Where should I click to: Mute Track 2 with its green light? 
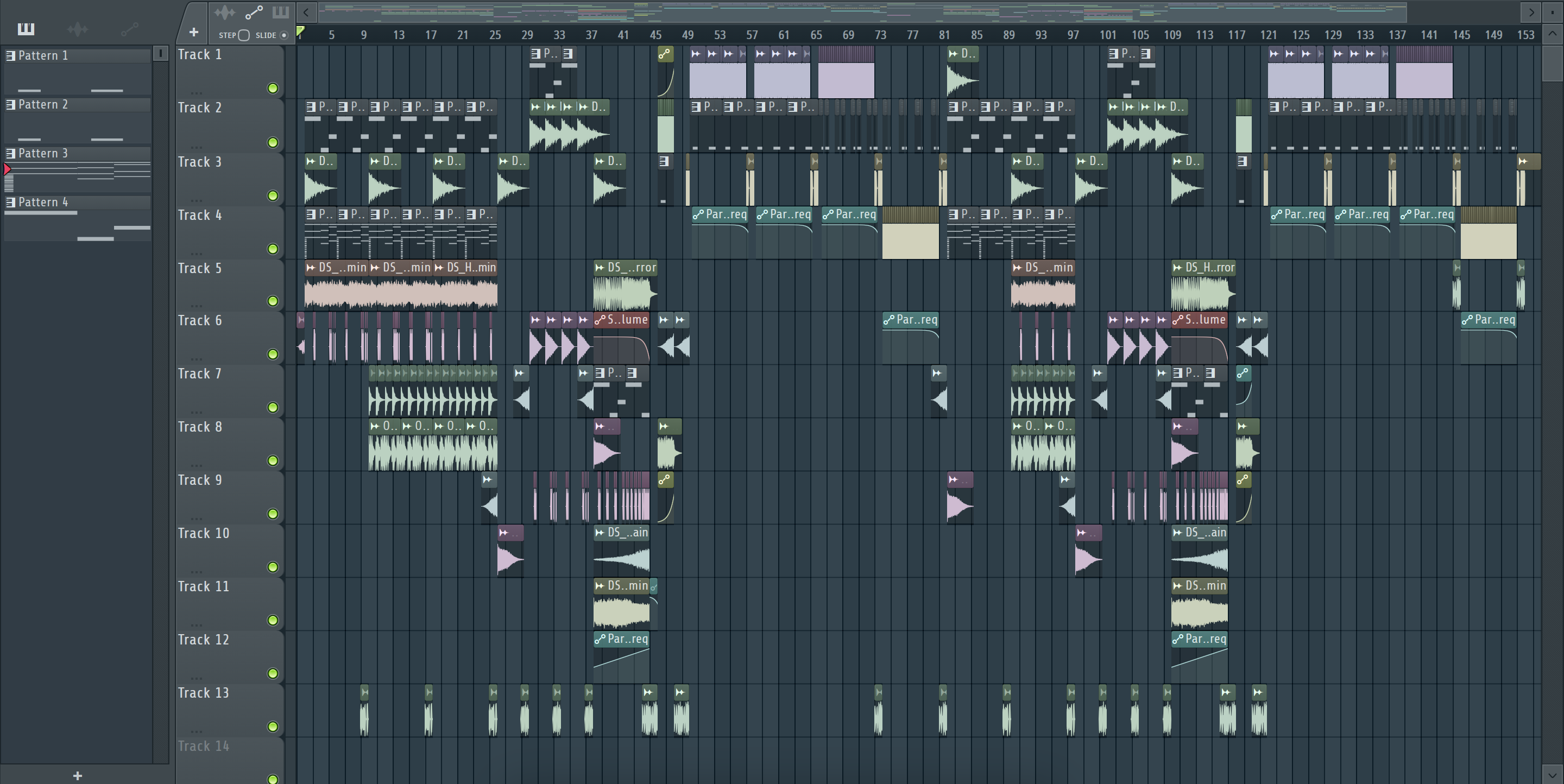click(273, 143)
